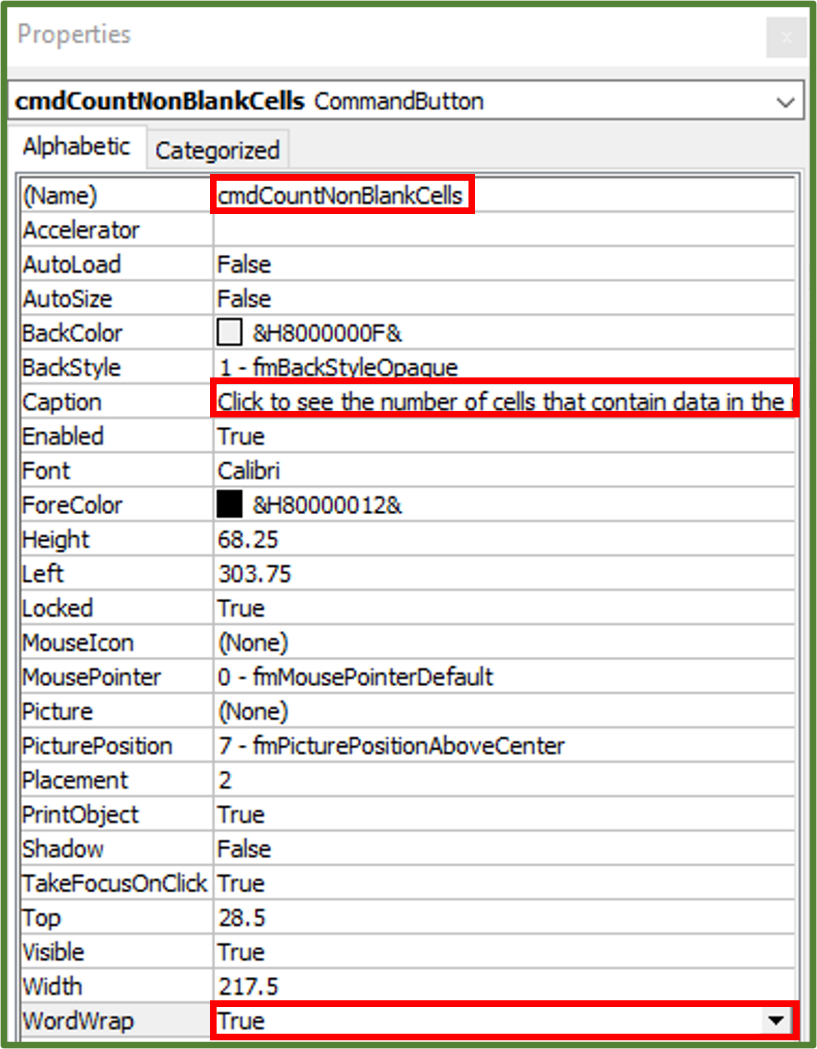Viewport: 817px width, 1049px height.
Task: Select the Alphabetic tab
Action: pyautogui.click(x=77, y=146)
